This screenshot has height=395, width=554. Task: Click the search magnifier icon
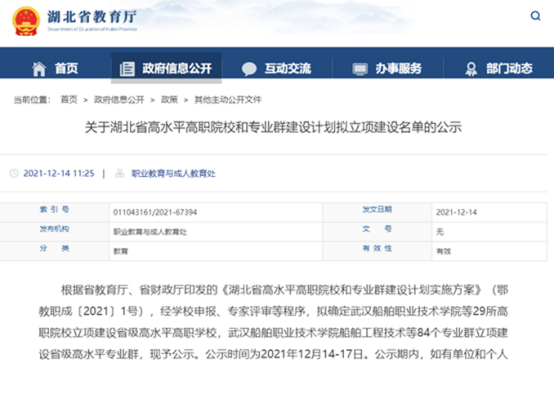(x=535, y=16)
